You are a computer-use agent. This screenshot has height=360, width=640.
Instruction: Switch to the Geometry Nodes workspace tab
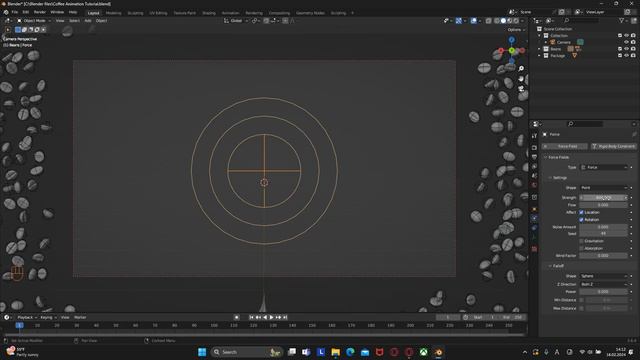pyautogui.click(x=310, y=13)
